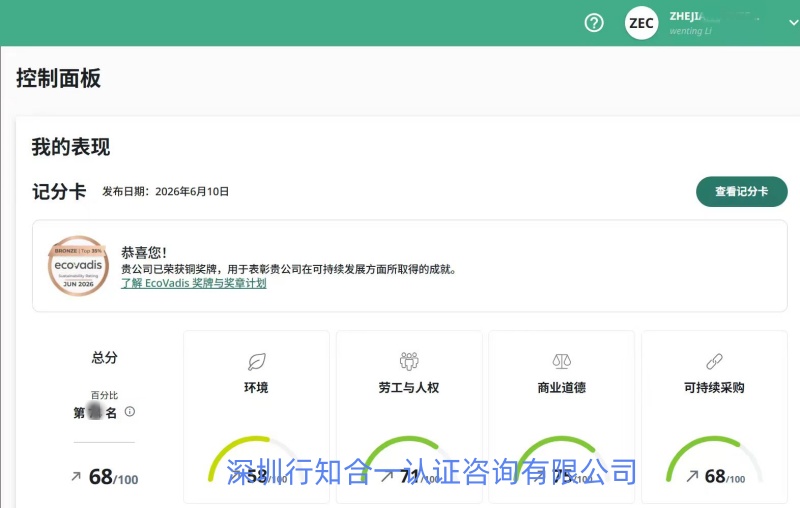Click the percentile info icon

(x=130, y=412)
